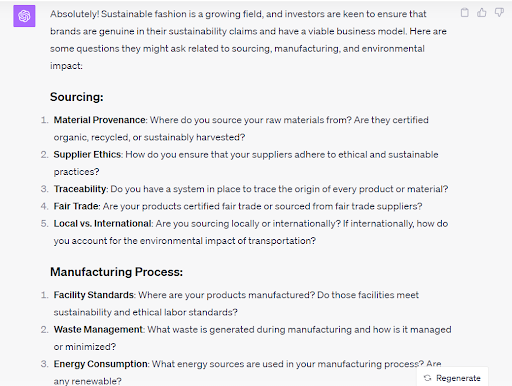
Task: Click the 'Local vs. International' label
Action: pos(102,224)
